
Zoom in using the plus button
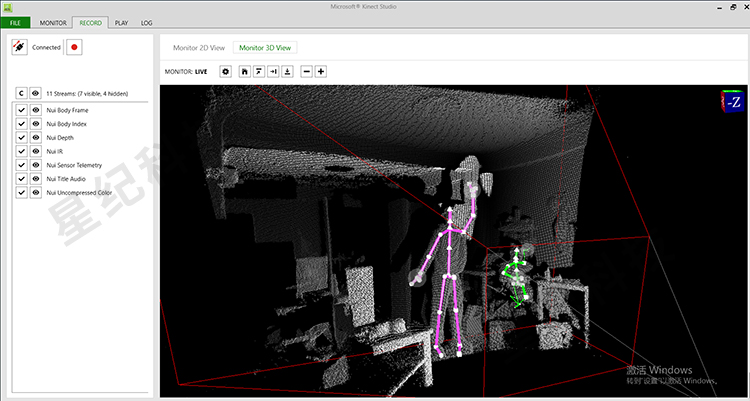[321, 71]
